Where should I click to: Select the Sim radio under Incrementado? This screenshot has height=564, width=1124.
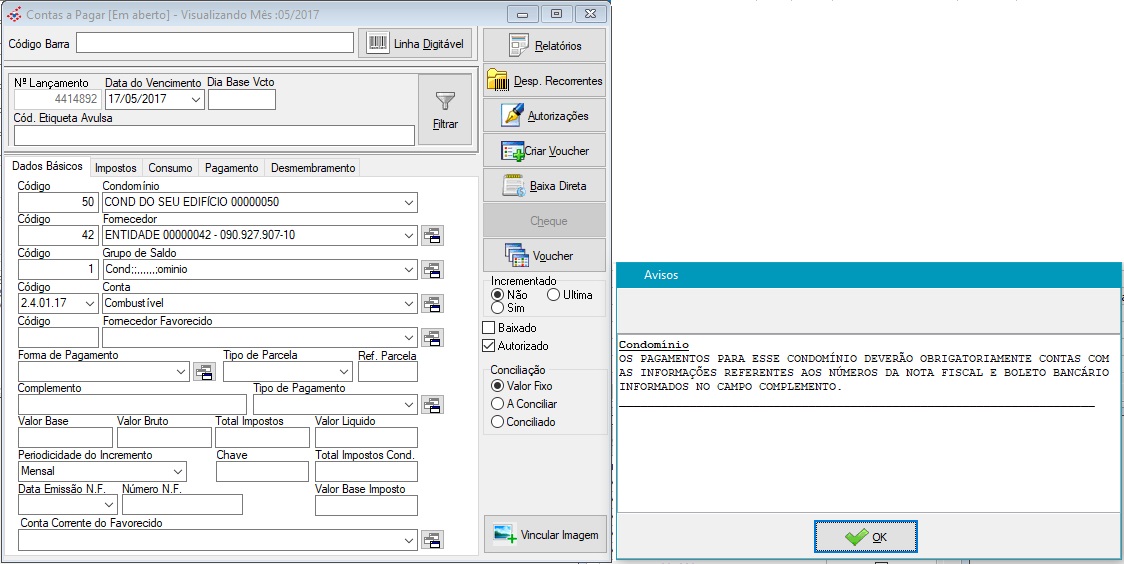[497, 308]
